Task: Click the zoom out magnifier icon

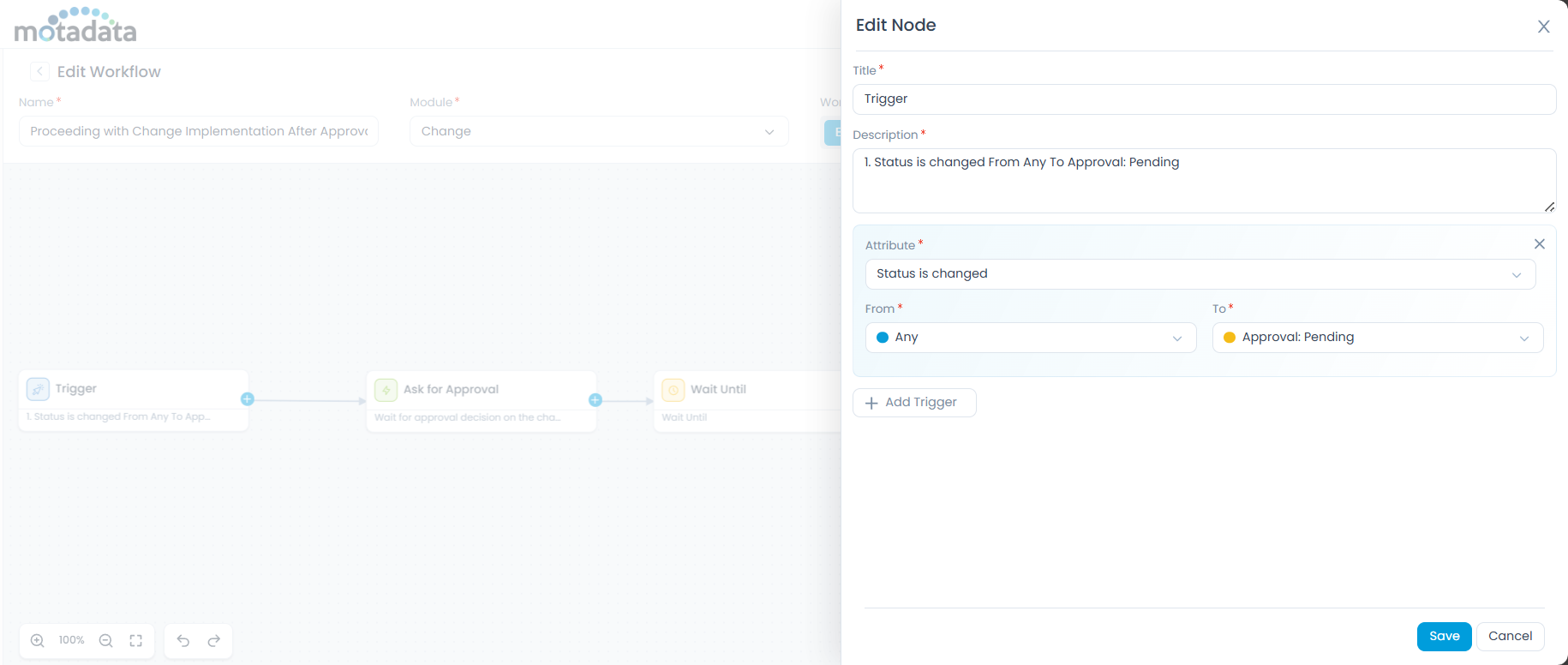Action: [x=106, y=641]
